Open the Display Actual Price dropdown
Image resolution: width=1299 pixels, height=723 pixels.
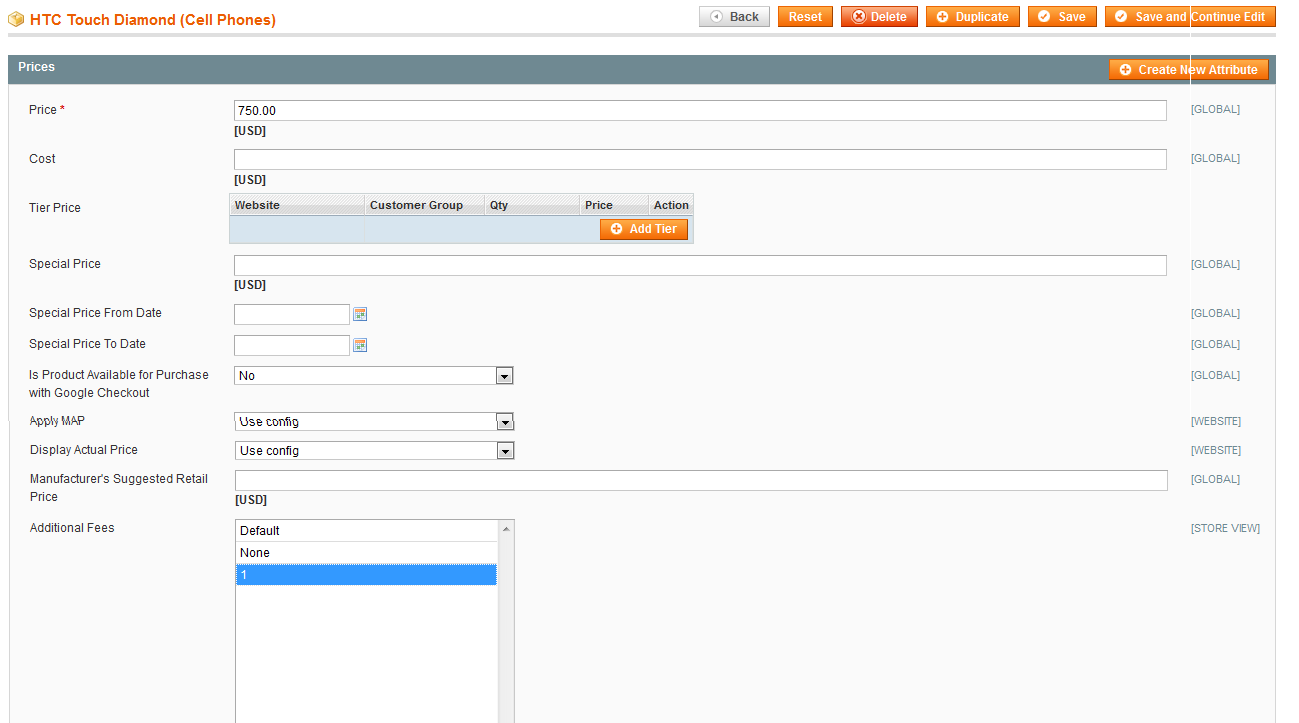(x=374, y=451)
